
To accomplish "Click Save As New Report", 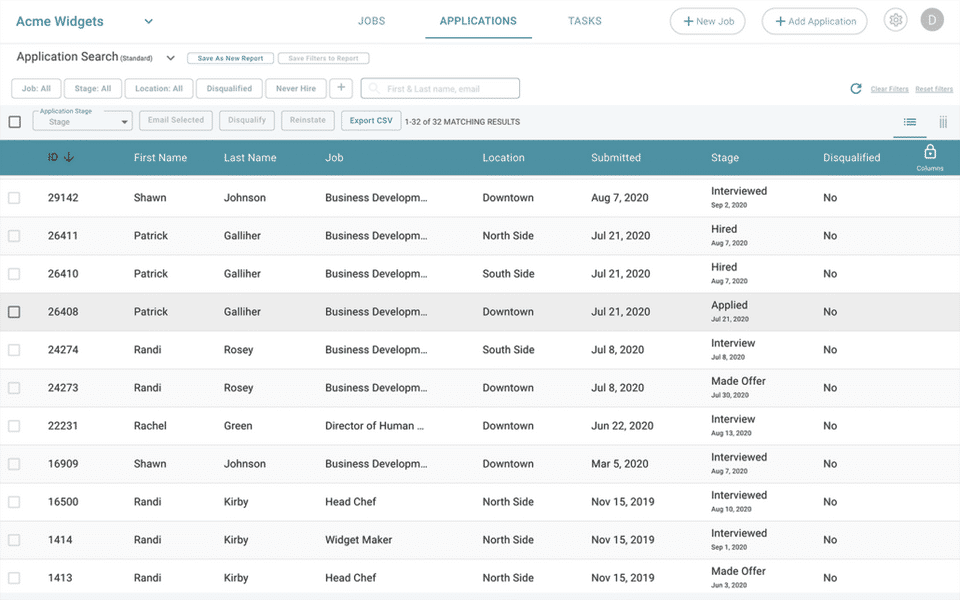I will [230, 58].
